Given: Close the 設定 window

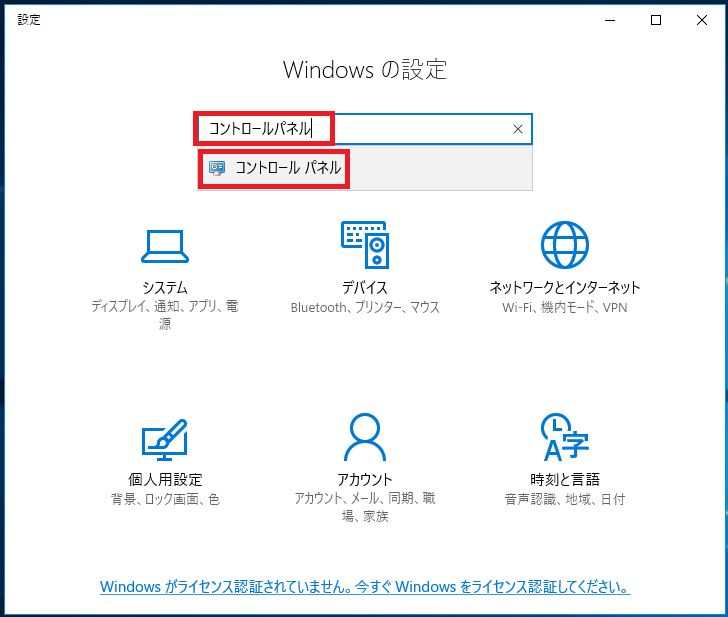Looking at the screenshot, I should point(702,20).
